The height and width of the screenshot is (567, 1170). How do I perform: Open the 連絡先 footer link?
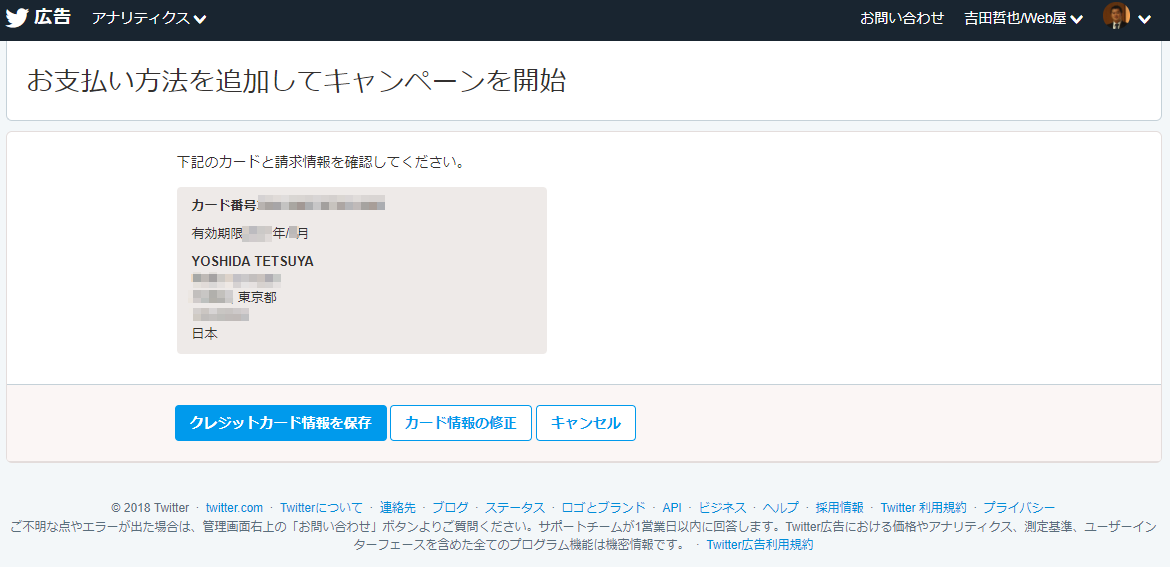397,507
